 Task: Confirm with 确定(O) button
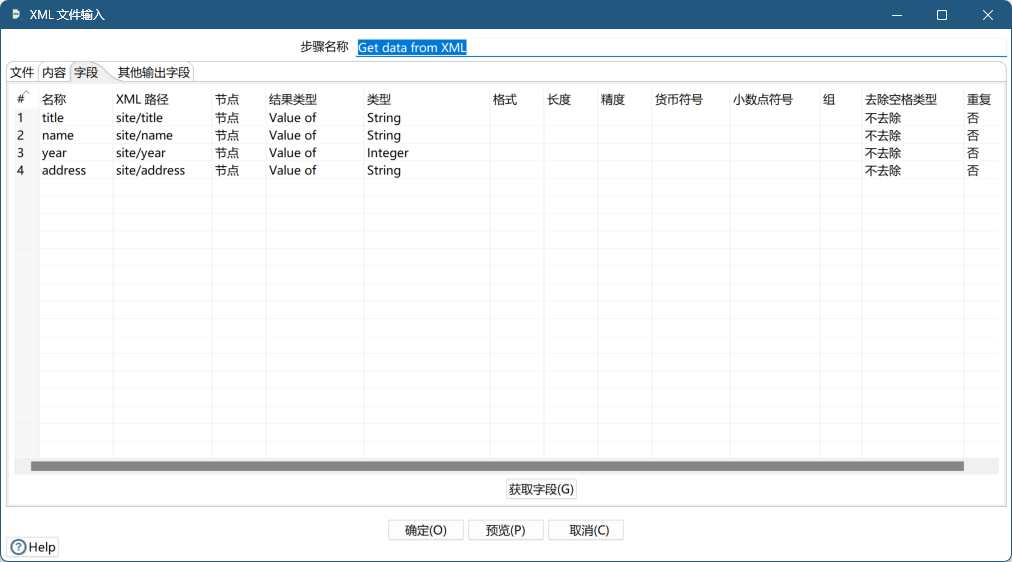click(426, 530)
